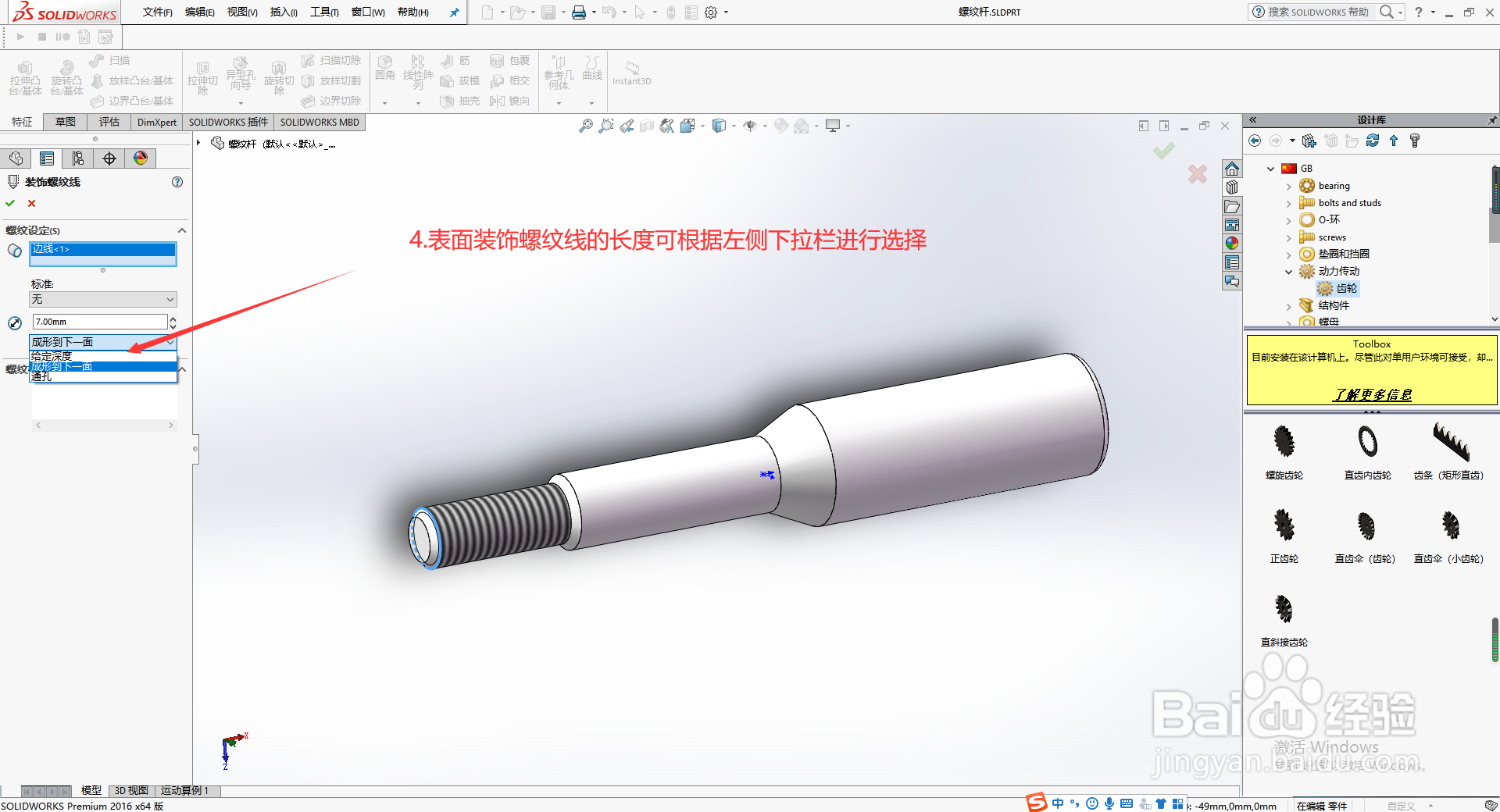Image resolution: width=1500 pixels, height=812 pixels.
Task: Open SOLIDWORKS Resources home tab icon
Action: click(1232, 169)
